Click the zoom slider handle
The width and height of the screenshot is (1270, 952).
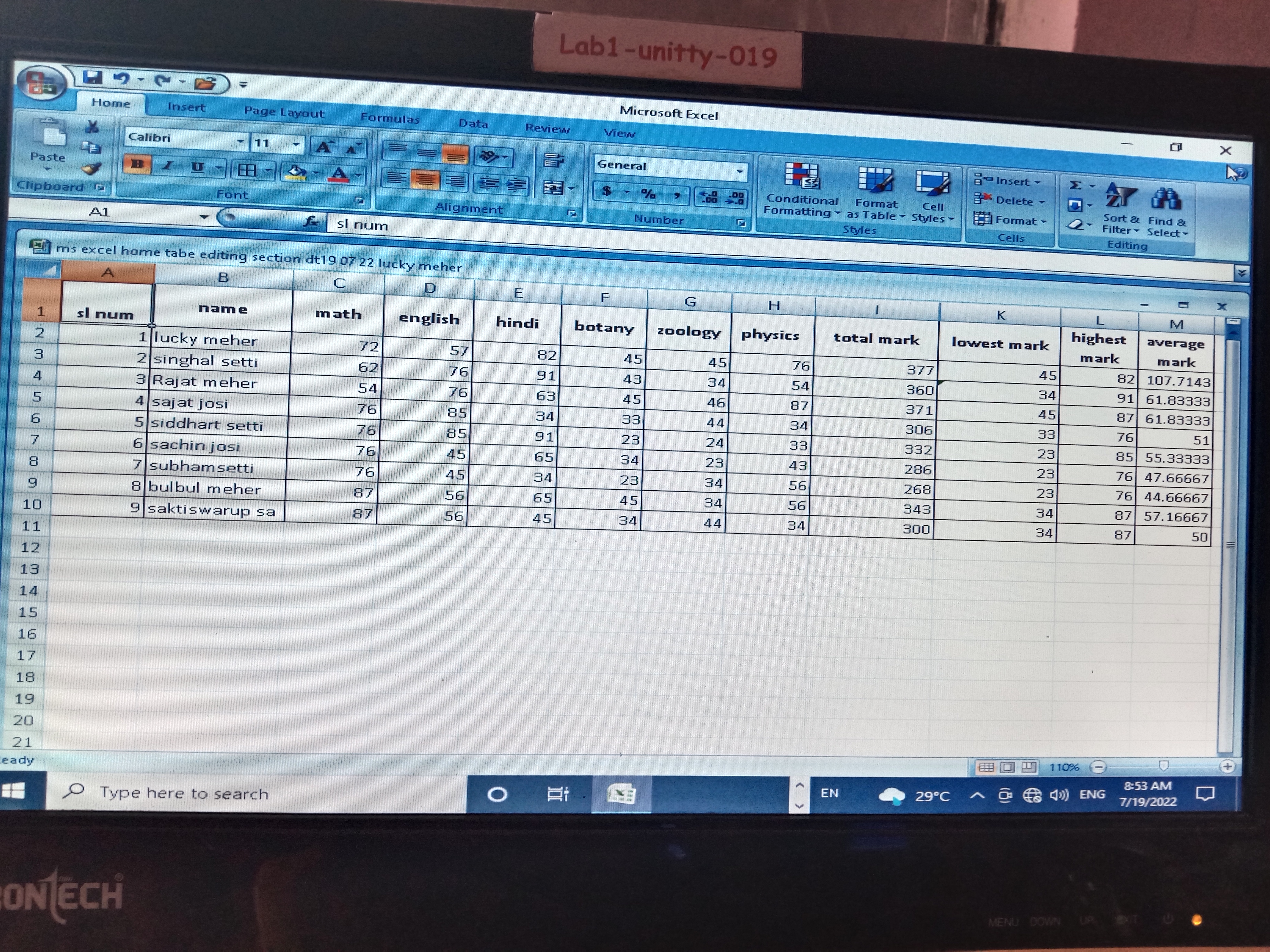(1163, 766)
